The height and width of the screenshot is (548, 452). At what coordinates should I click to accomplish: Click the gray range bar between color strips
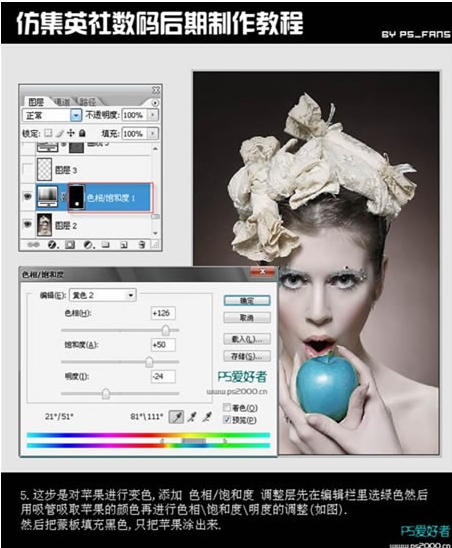193,441
